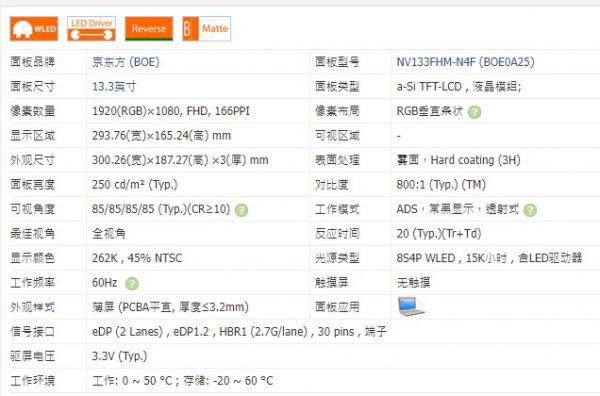Open the 13.3英寸 panel size link
600x396 pixels.
tap(114, 86)
